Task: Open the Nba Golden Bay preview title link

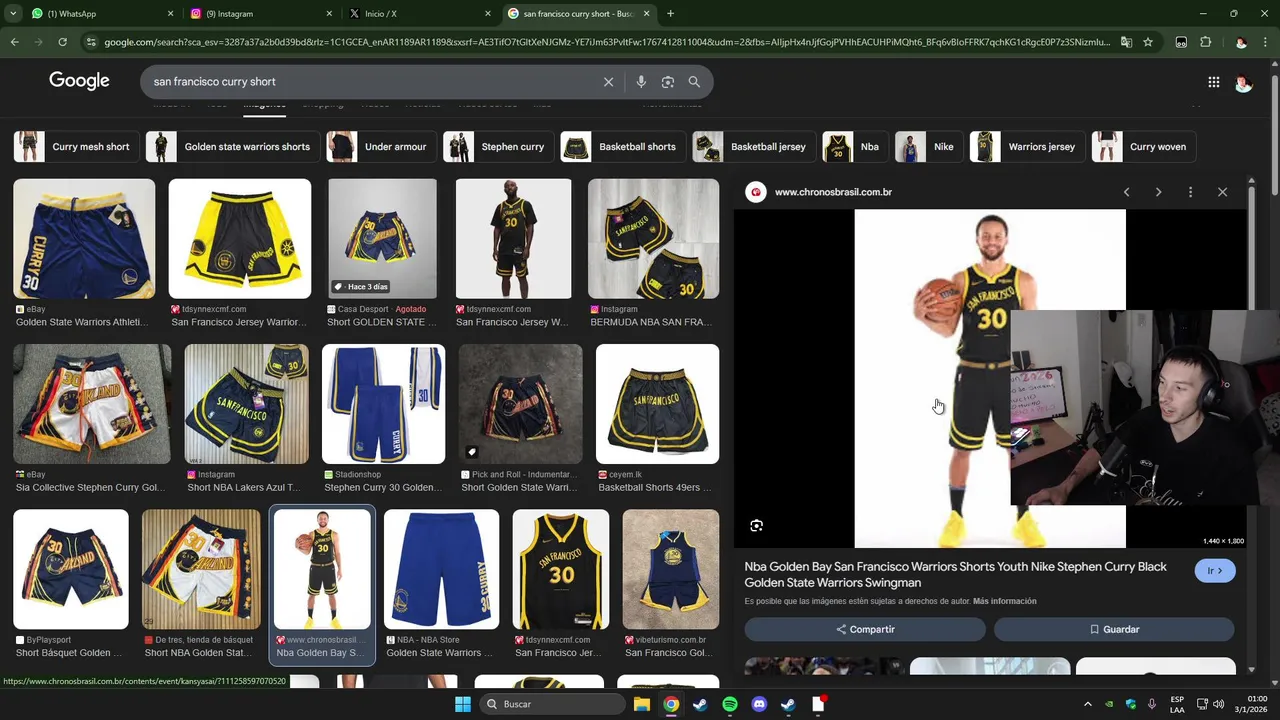Action: [x=955, y=574]
